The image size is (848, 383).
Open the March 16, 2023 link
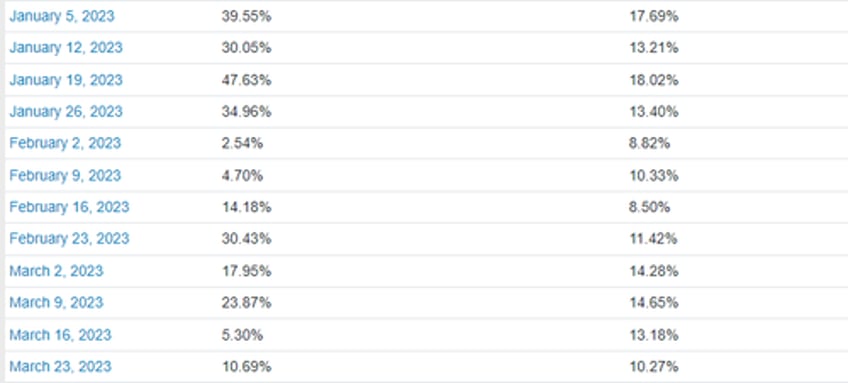[60, 335]
